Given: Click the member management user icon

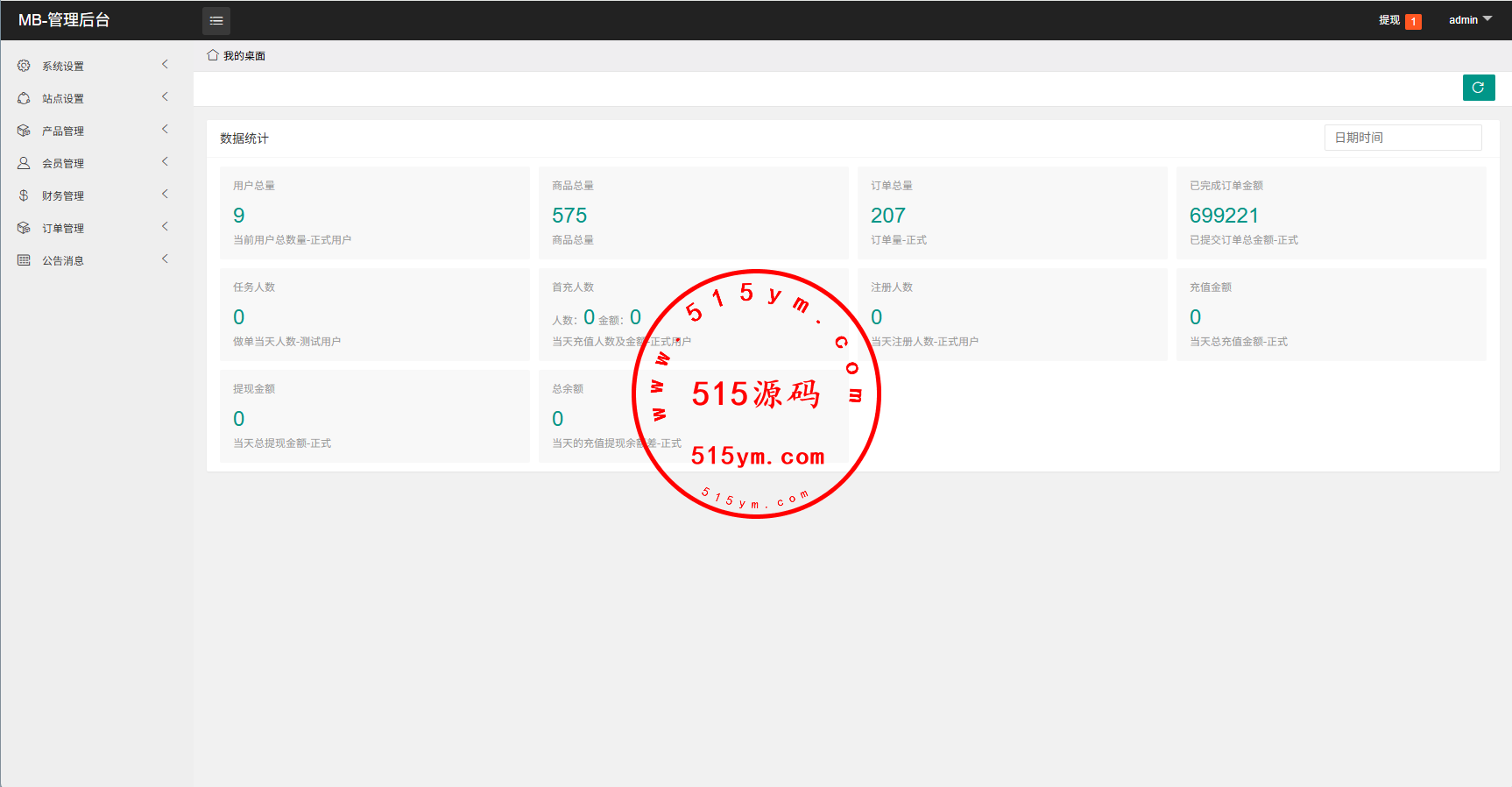Looking at the screenshot, I should click(x=24, y=163).
